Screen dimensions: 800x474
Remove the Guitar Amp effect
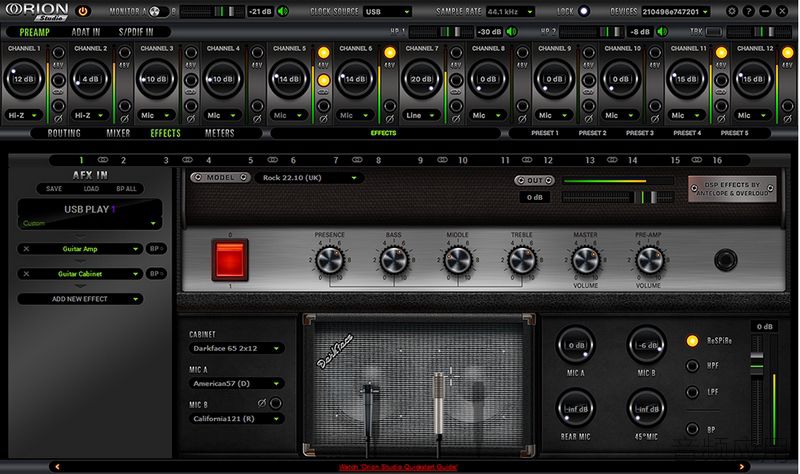point(27,249)
